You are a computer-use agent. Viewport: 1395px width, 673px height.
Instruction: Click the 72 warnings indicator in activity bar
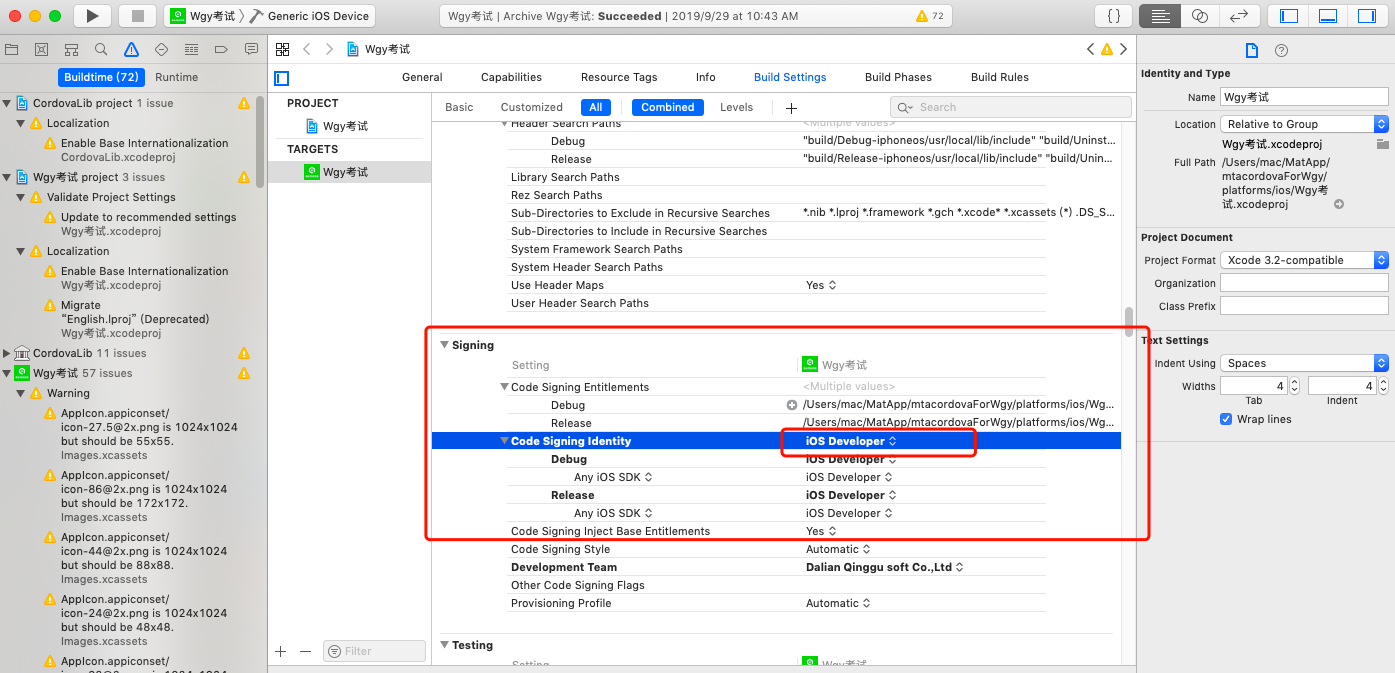coord(929,16)
